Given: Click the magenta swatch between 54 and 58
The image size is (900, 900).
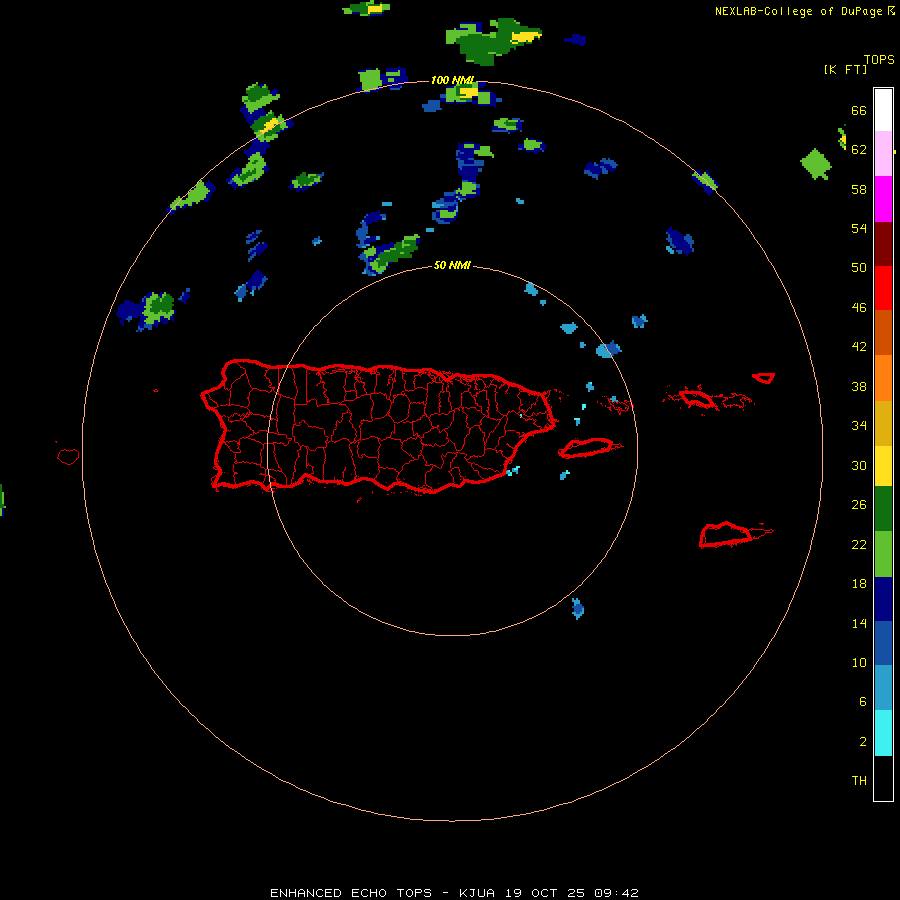Looking at the screenshot, I should [x=883, y=199].
